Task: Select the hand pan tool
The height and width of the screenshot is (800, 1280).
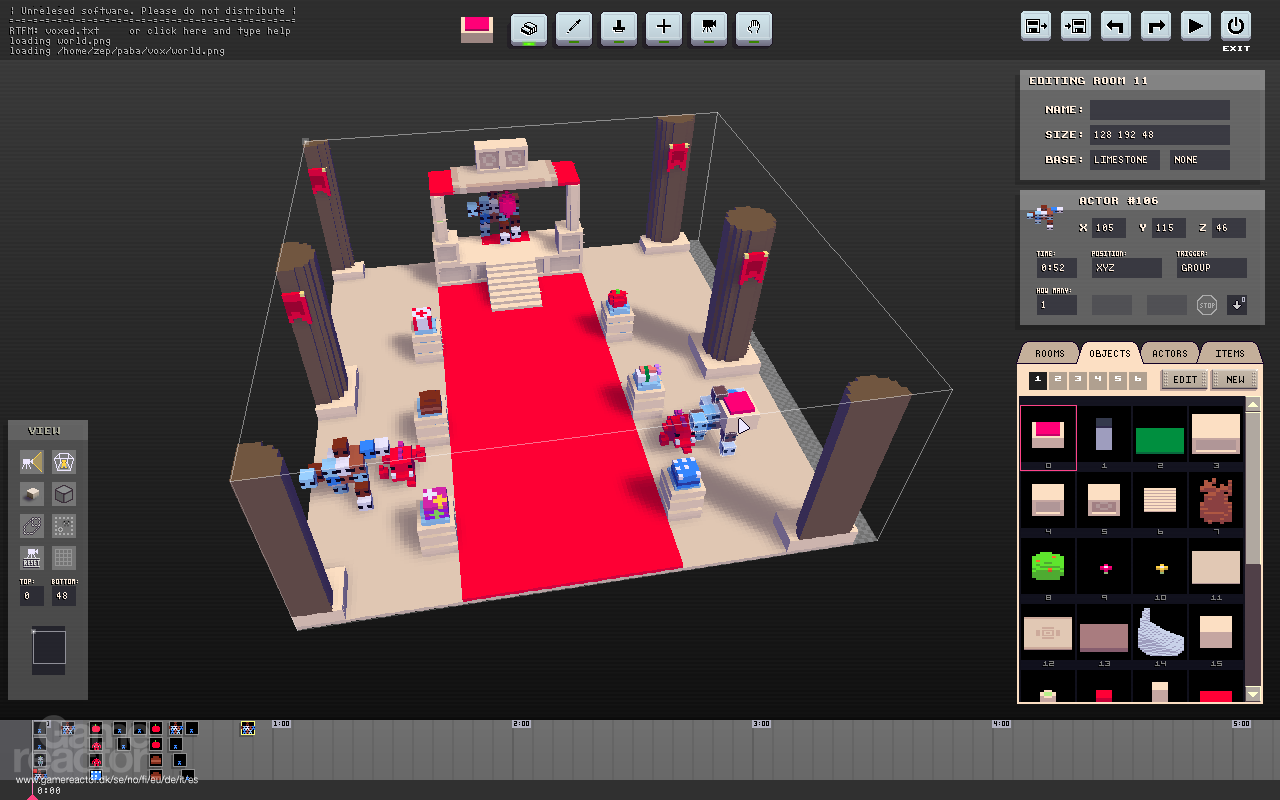Action: tap(753, 28)
